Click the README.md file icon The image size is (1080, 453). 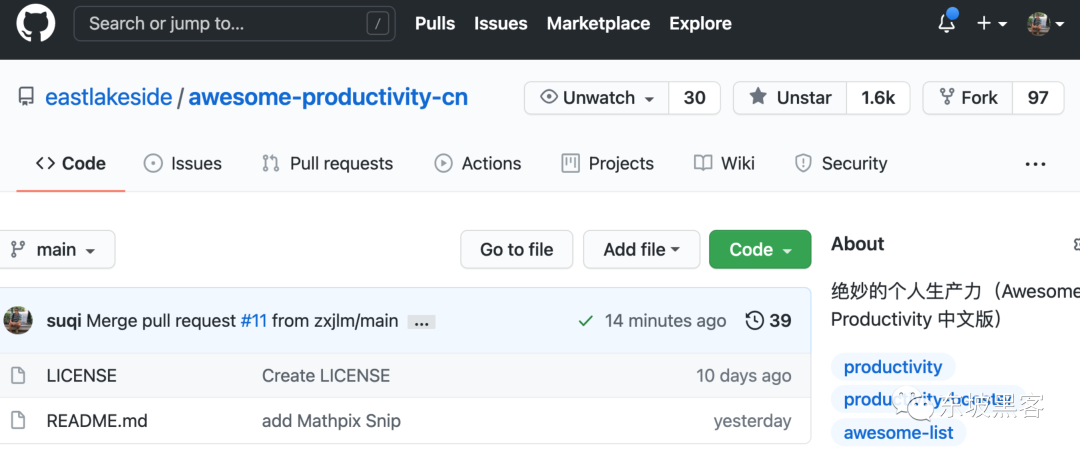click(17, 421)
